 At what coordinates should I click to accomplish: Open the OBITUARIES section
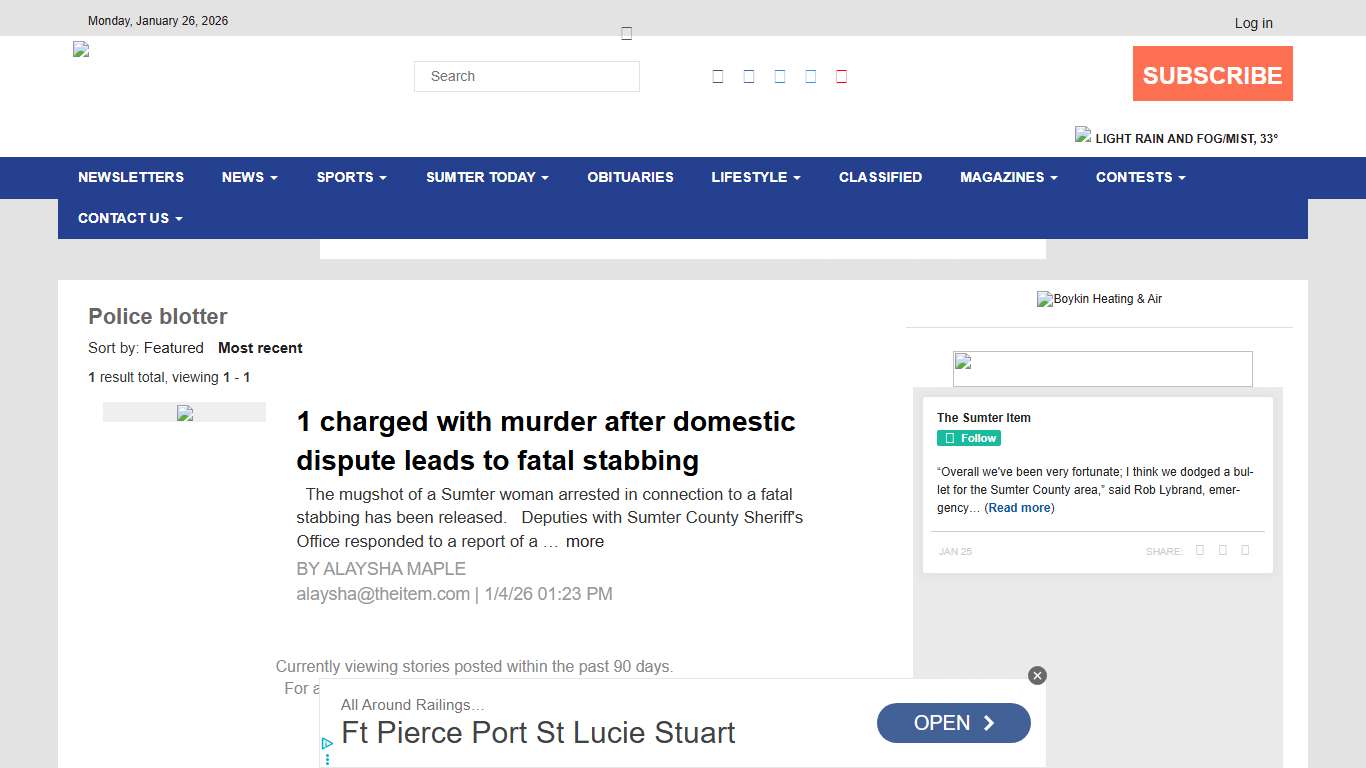630,177
